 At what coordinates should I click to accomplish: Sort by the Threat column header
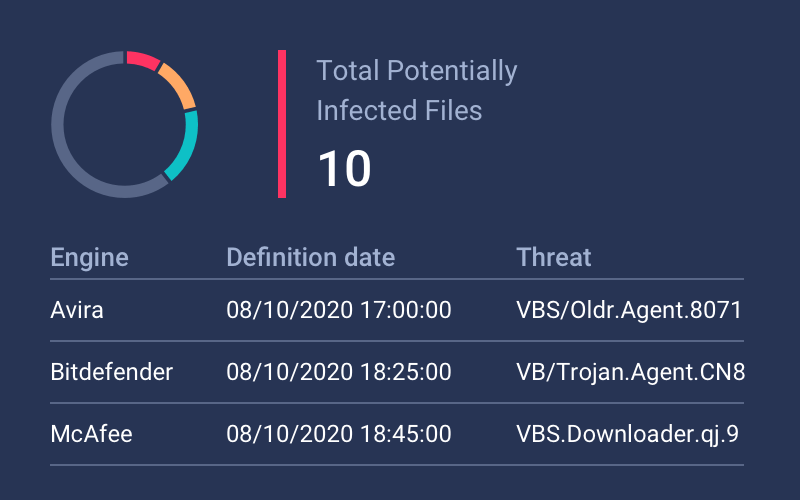click(x=554, y=257)
